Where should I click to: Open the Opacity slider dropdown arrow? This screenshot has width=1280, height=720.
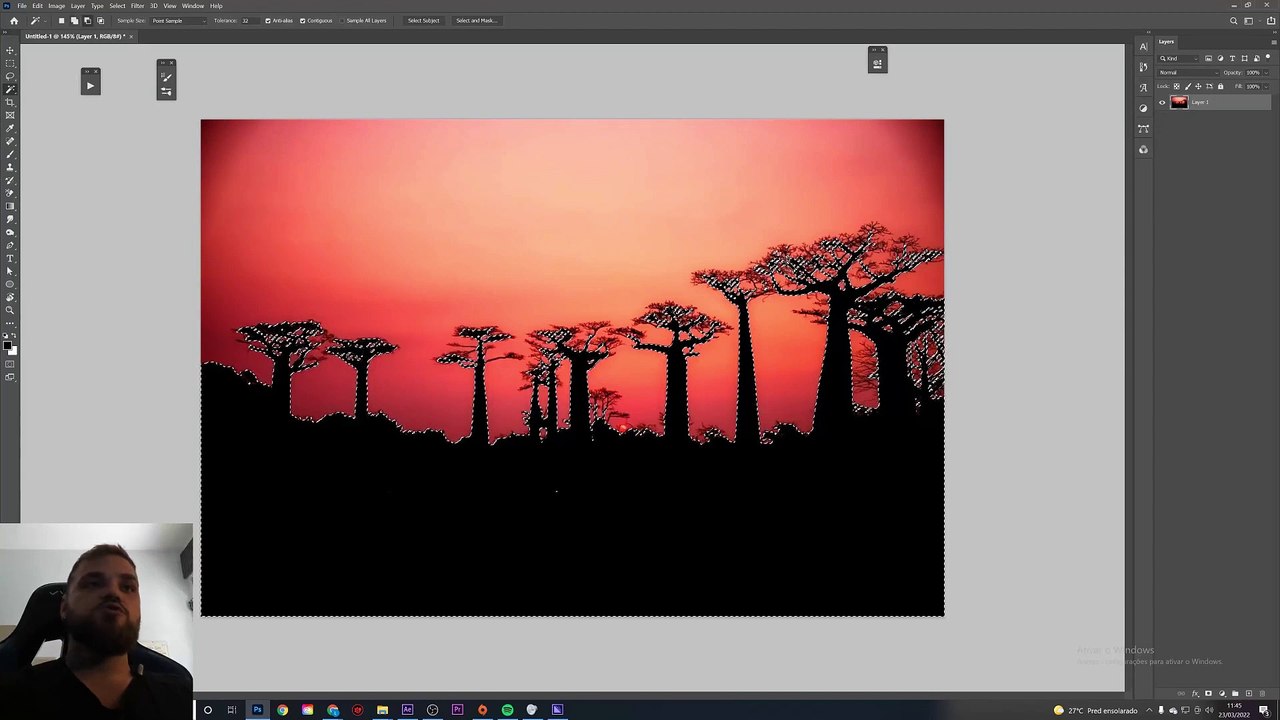[x=1266, y=73]
